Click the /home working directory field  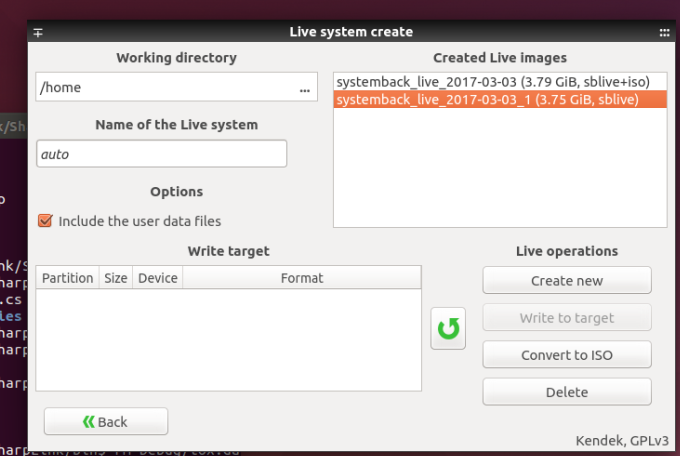tap(165, 88)
